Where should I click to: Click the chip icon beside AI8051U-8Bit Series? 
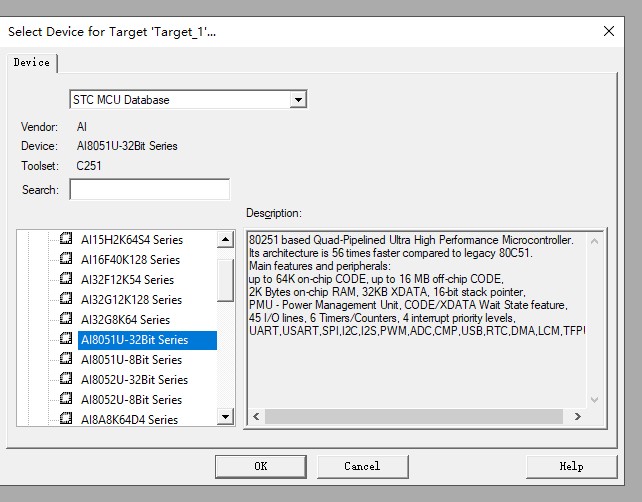66,358
